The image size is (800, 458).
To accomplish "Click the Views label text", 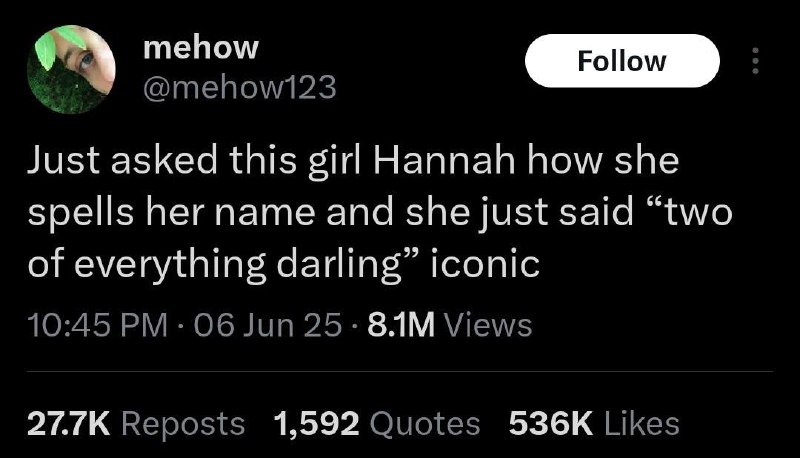I will tap(489, 324).
